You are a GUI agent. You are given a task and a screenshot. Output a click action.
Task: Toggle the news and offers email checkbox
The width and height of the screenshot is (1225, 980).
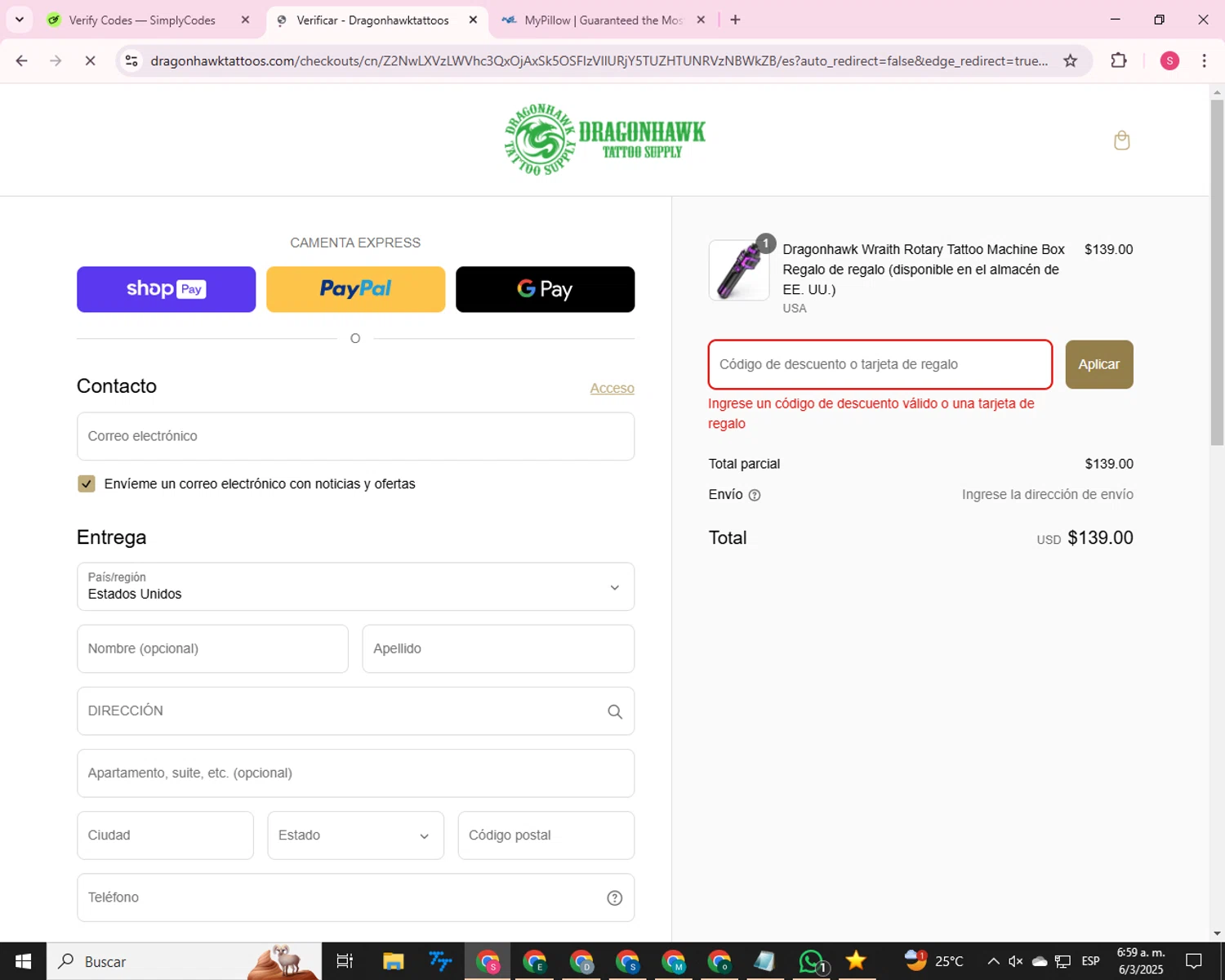pos(87,483)
